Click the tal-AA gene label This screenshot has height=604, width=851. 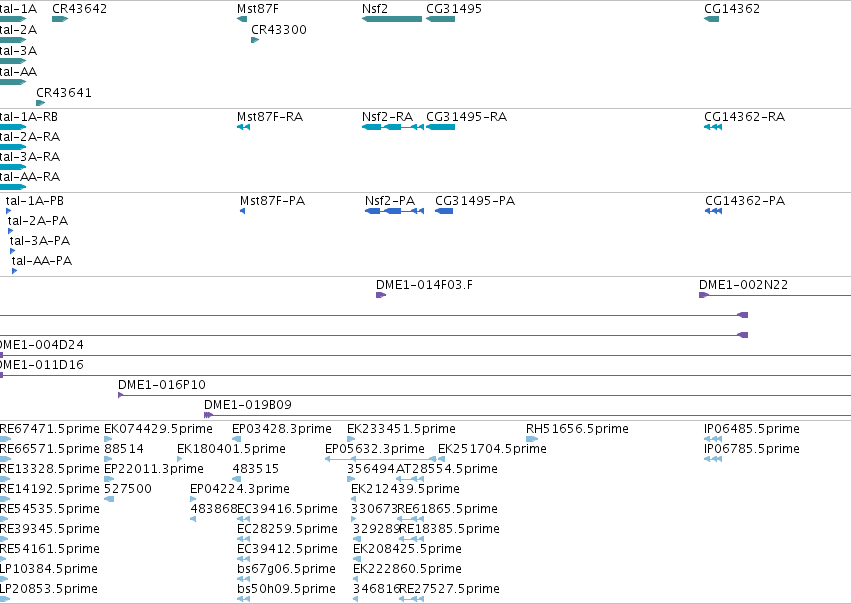pyautogui.click(x=18, y=72)
